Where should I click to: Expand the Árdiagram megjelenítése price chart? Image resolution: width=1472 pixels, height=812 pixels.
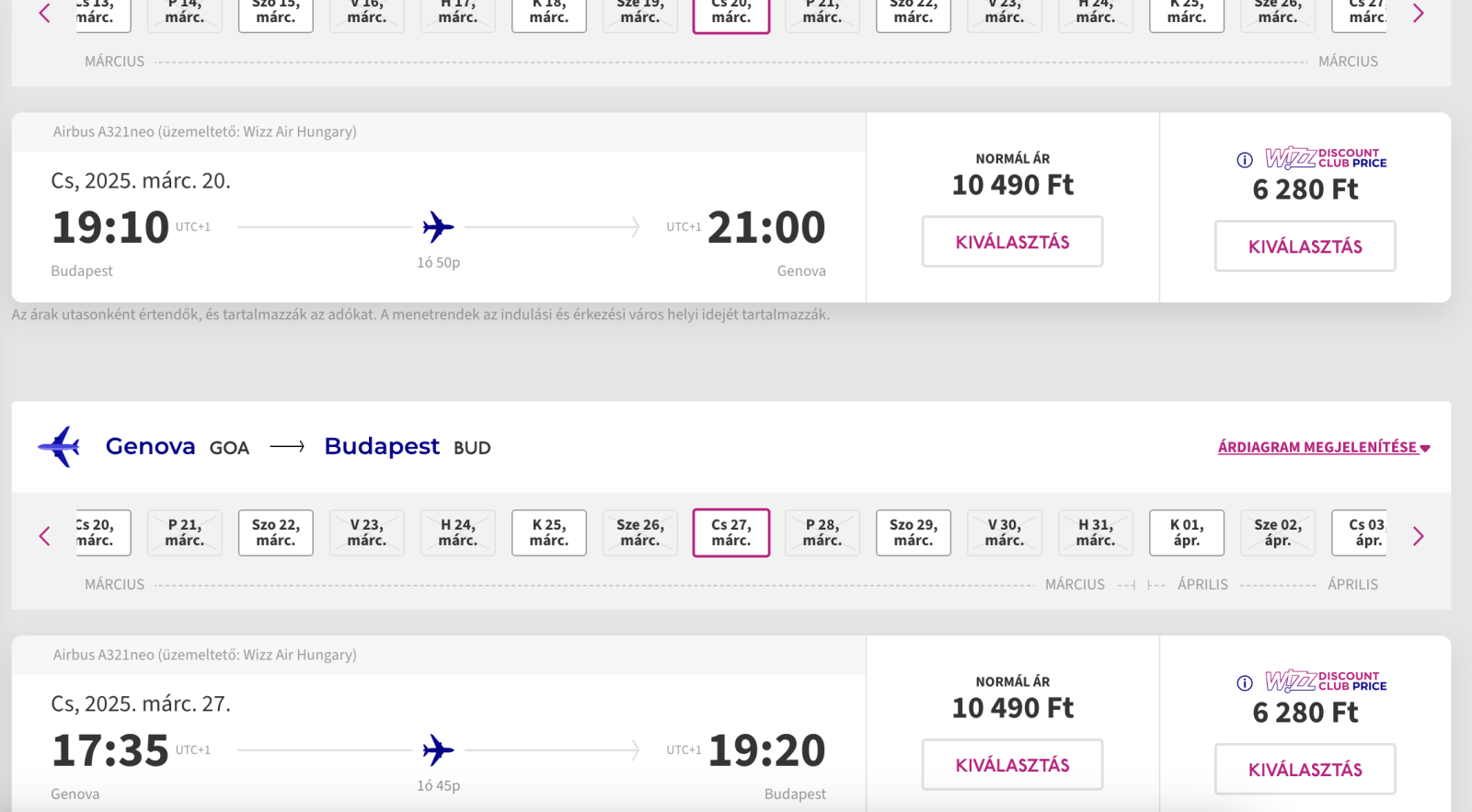click(1324, 447)
